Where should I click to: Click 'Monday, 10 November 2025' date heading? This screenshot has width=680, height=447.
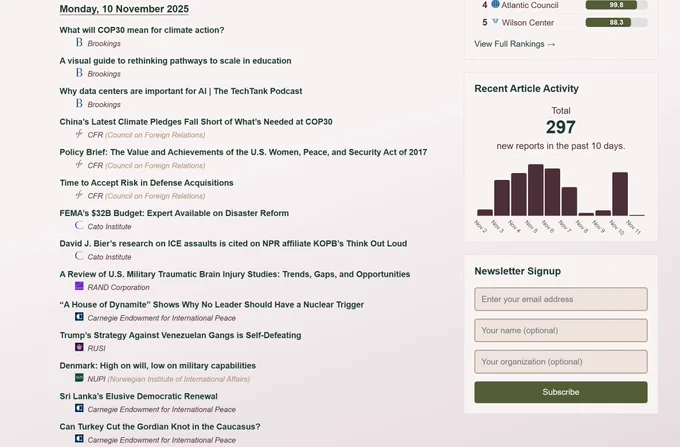click(124, 9)
